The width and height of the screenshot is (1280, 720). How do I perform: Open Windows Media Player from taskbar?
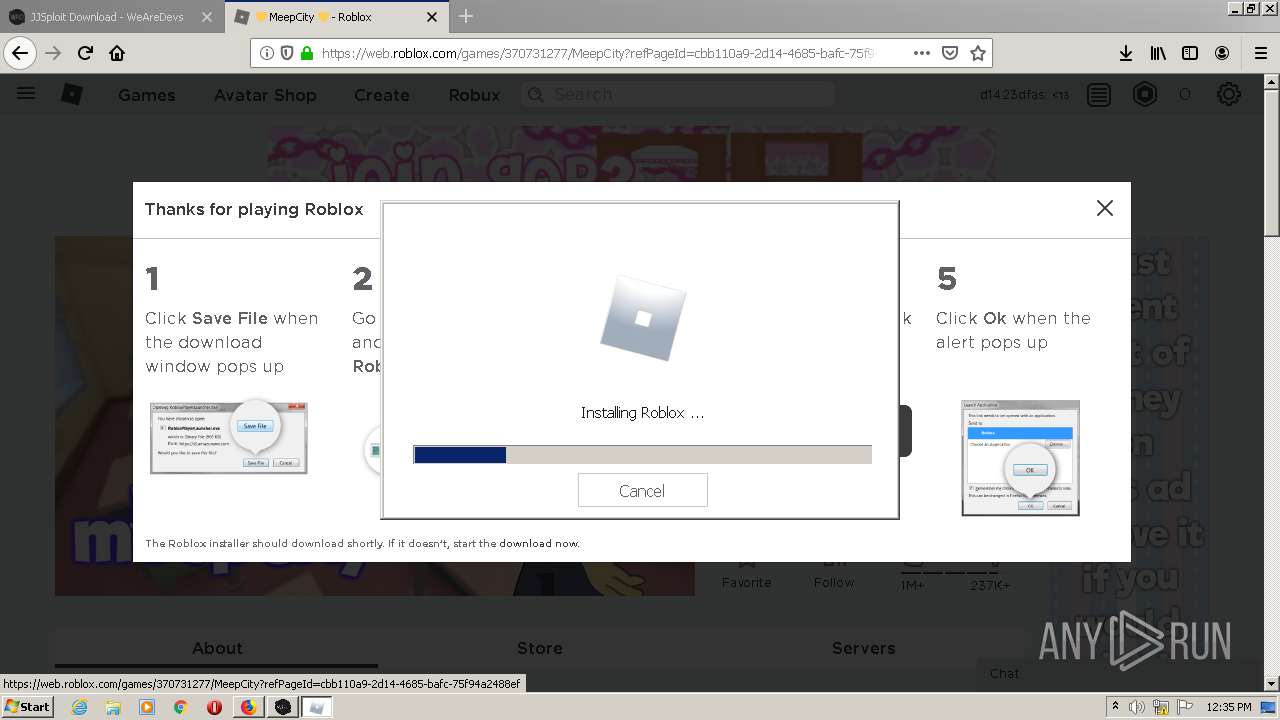click(147, 707)
